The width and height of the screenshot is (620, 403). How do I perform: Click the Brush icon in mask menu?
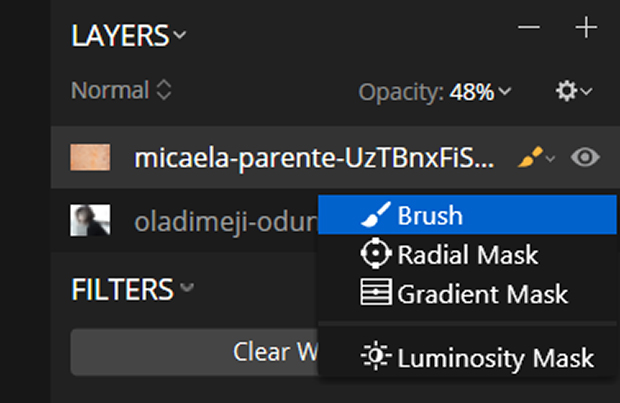point(376,215)
